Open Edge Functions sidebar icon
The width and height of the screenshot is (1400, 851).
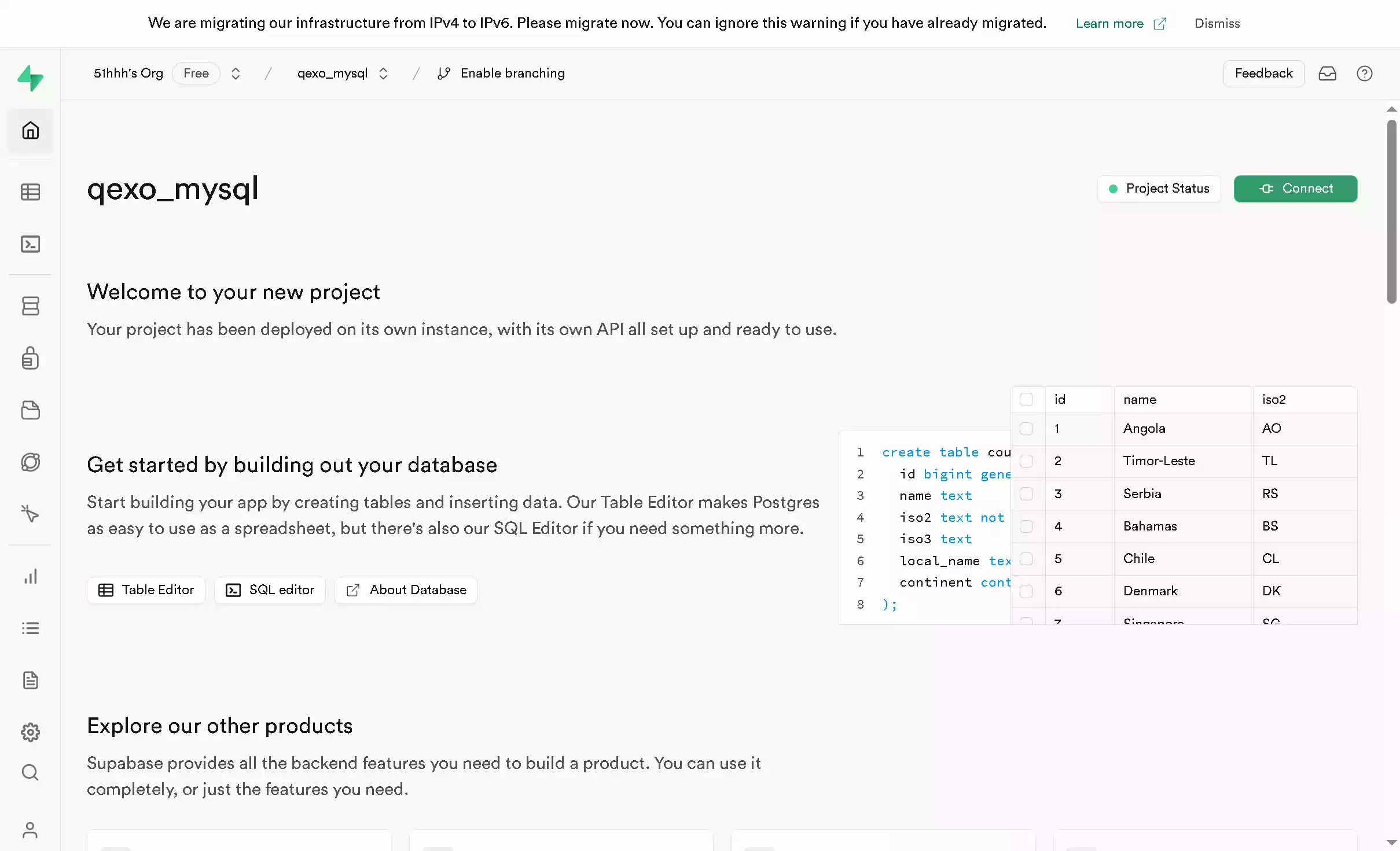click(30, 462)
